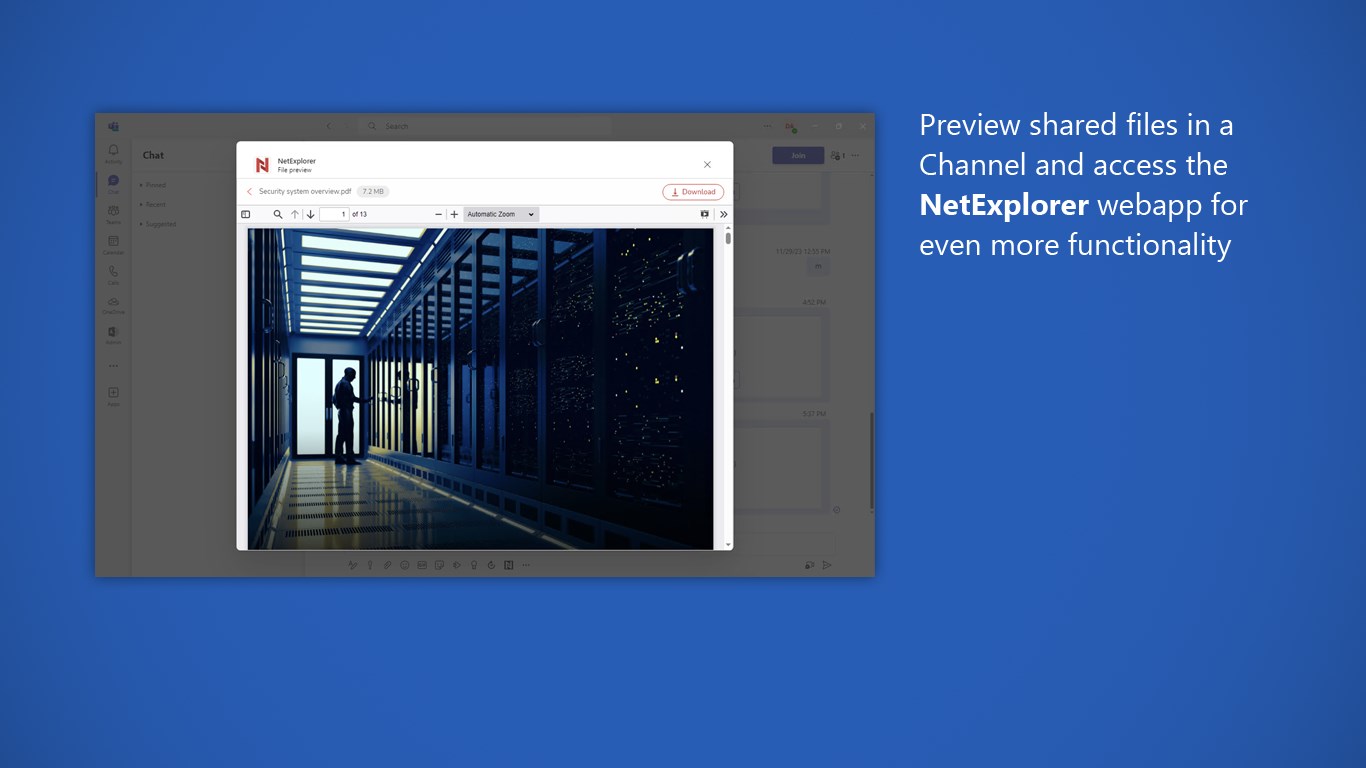Expand the Recent chats section
The width and height of the screenshot is (1366, 768).
tap(153, 204)
